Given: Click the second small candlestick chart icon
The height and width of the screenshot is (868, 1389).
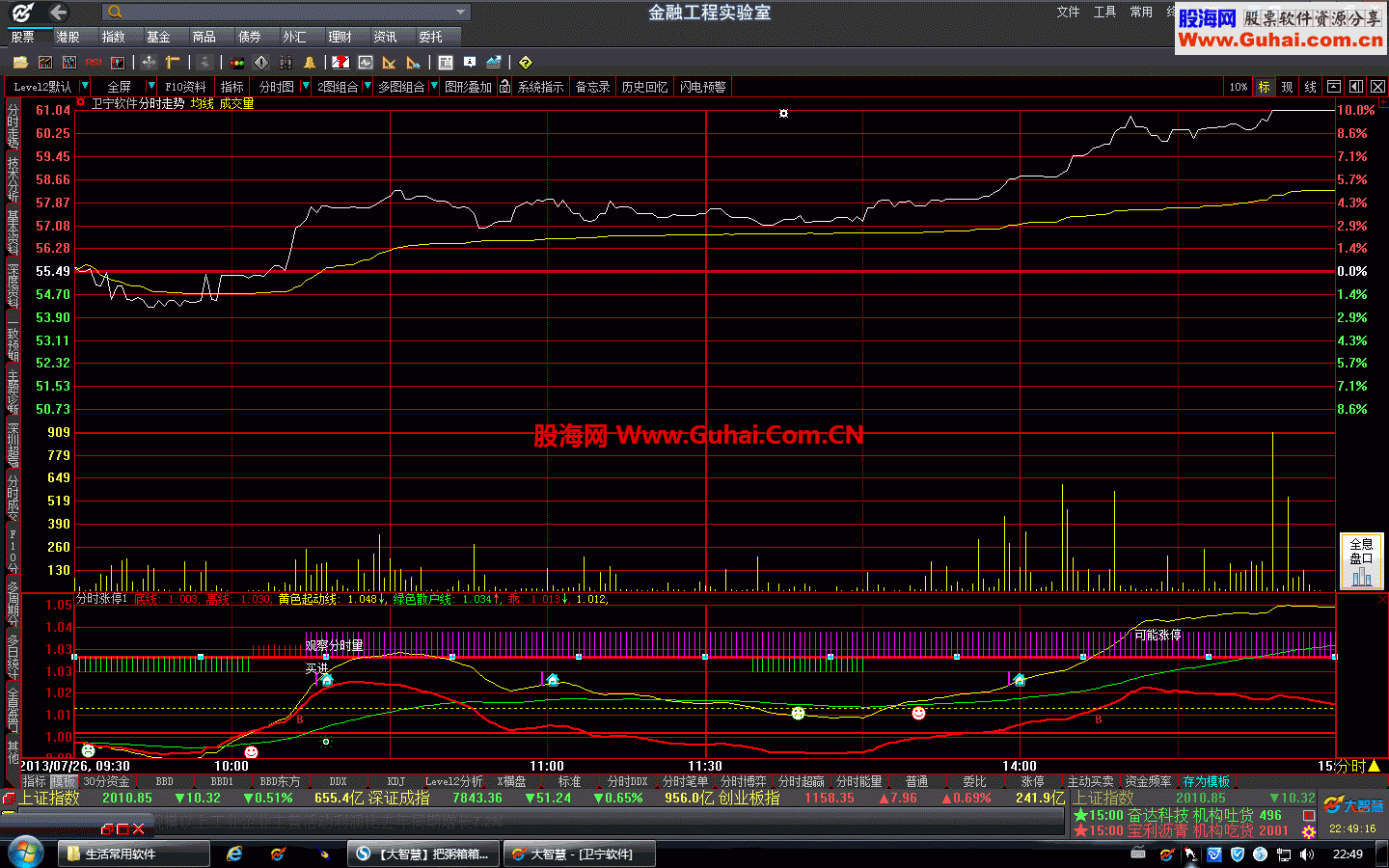Looking at the screenshot, I should point(69,63).
